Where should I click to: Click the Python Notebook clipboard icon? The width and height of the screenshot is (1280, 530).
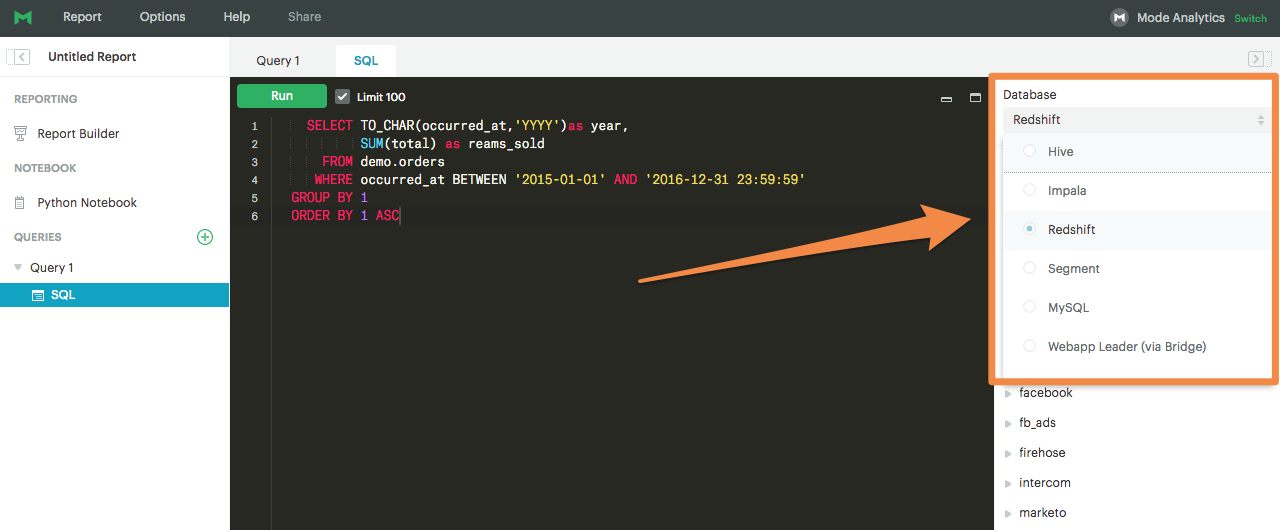click(20, 202)
